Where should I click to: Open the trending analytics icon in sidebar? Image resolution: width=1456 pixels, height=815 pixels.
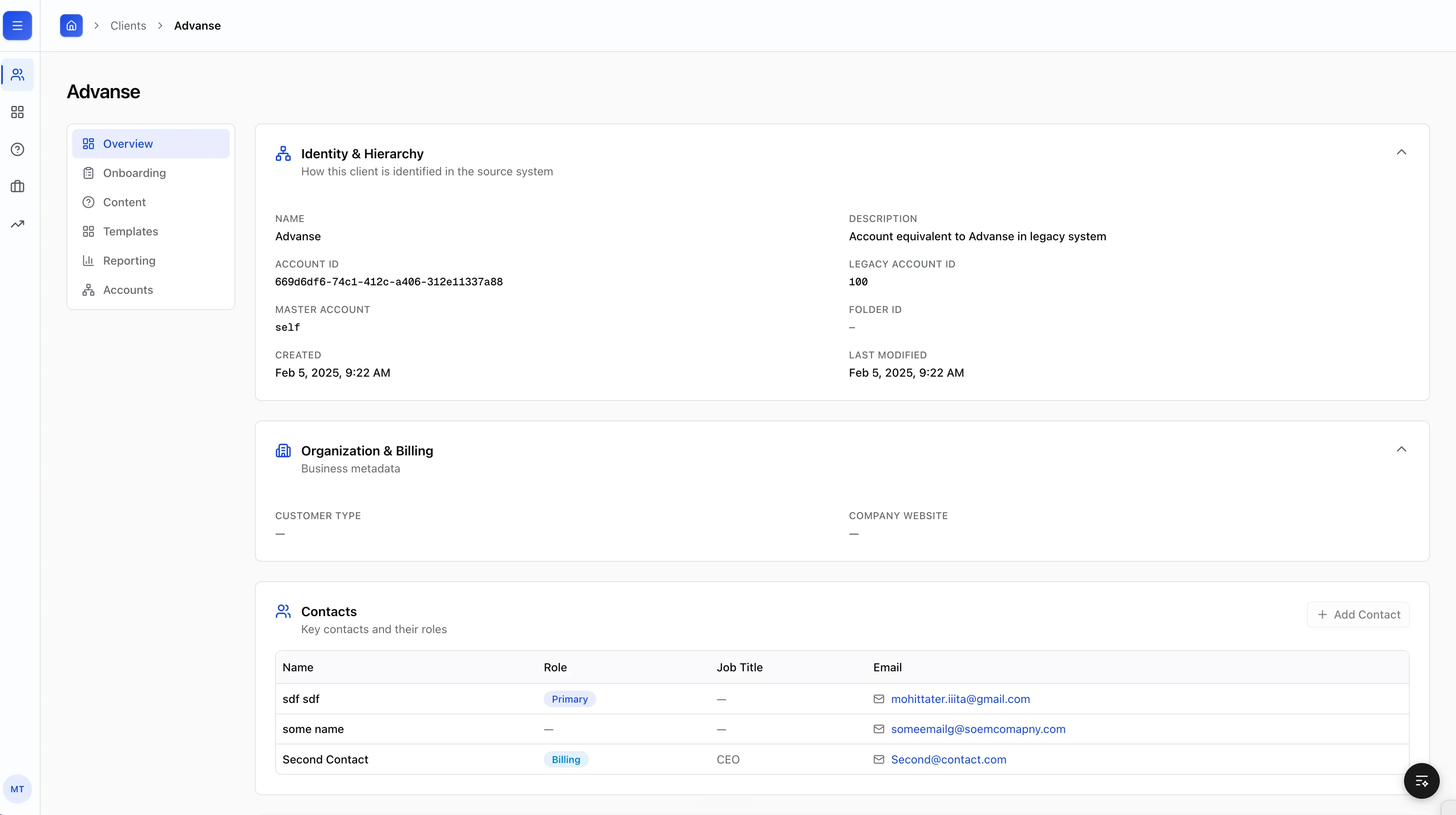click(x=17, y=224)
